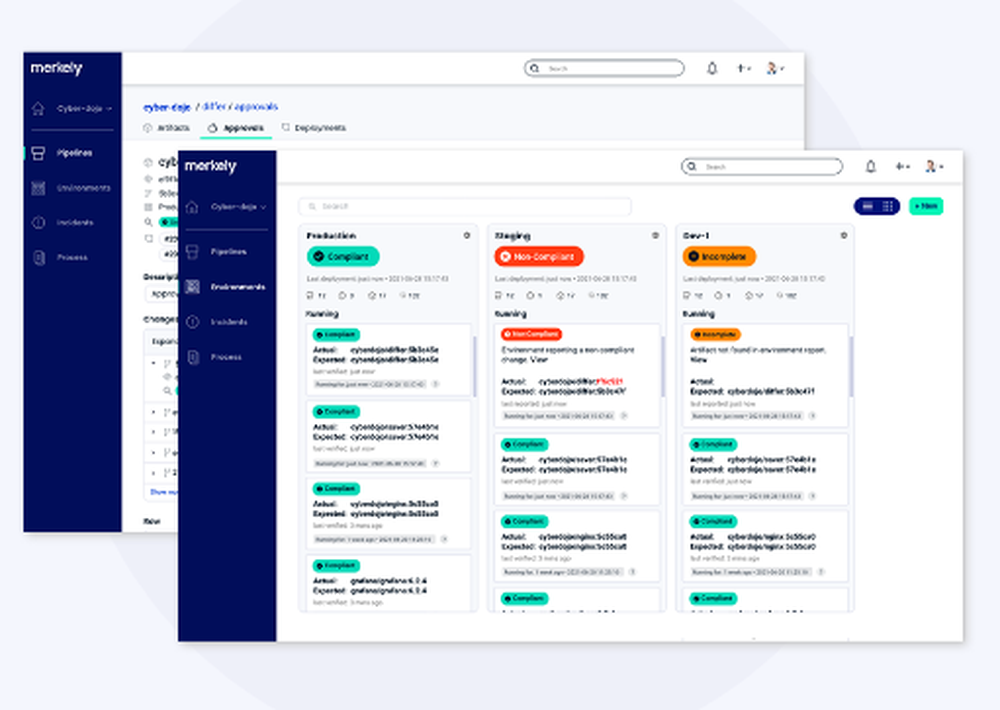Switch to Artifacts tab in back window
The height and width of the screenshot is (710, 1000).
(x=166, y=128)
